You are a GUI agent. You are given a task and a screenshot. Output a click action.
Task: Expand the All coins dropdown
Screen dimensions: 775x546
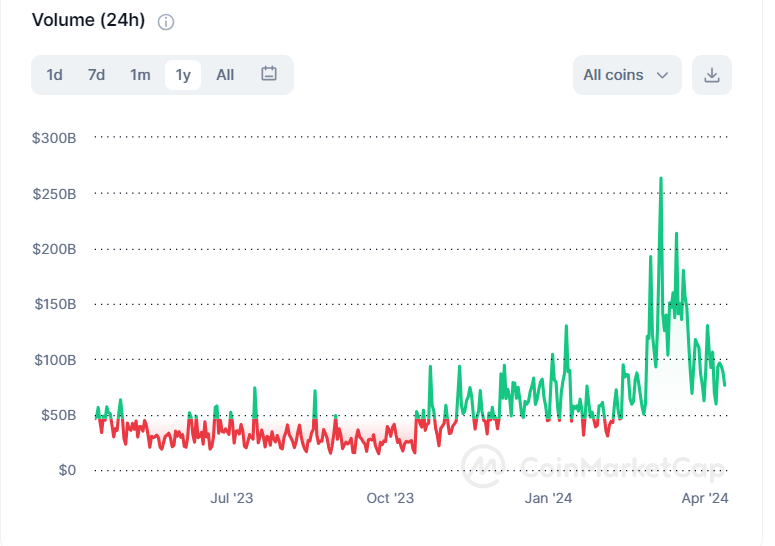[x=627, y=75]
